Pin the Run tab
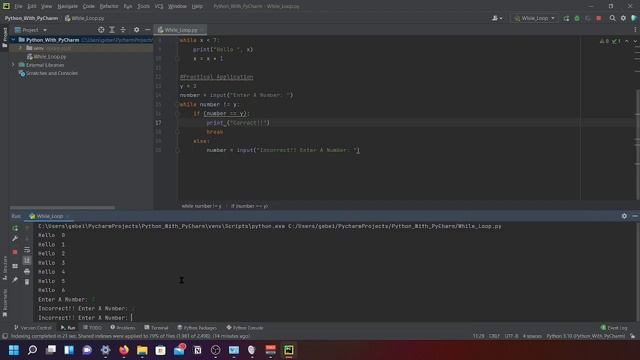The image size is (640, 360). [15, 280]
